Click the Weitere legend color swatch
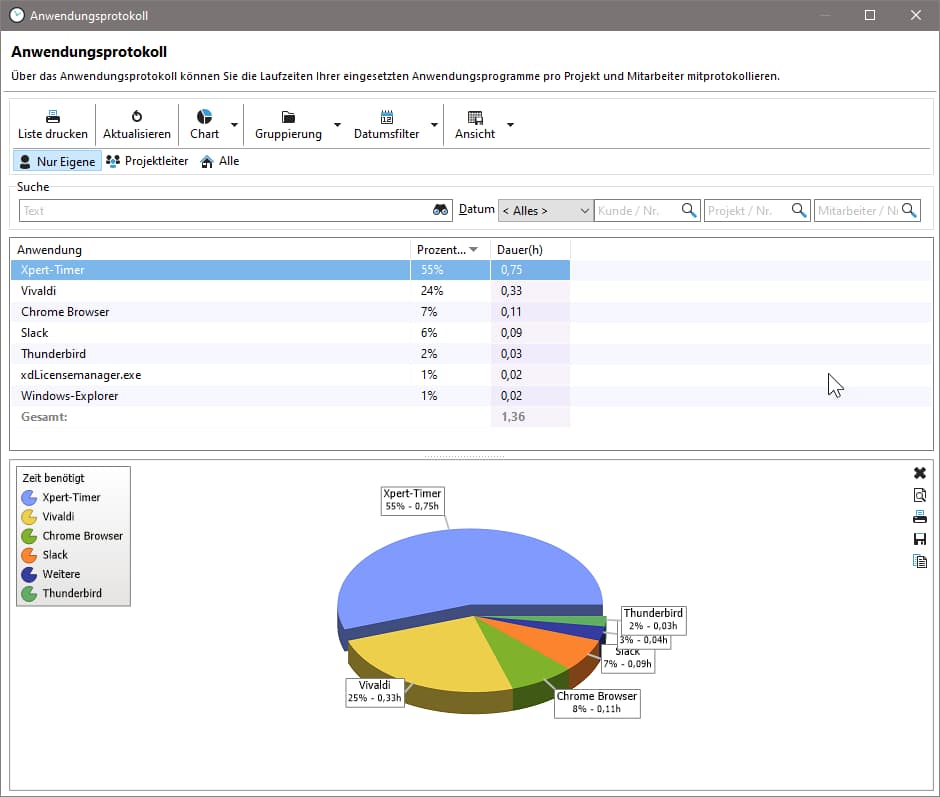The height and width of the screenshot is (797, 940). [x=29, y=575]
